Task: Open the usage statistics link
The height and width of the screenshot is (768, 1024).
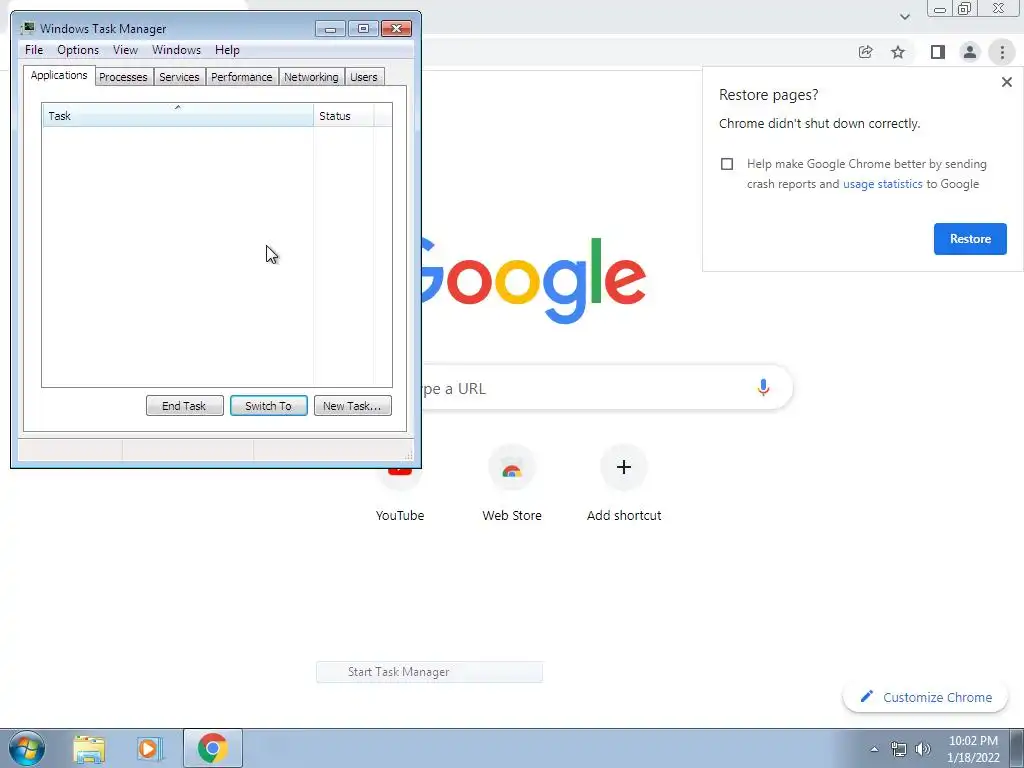Action: point(882,184)
